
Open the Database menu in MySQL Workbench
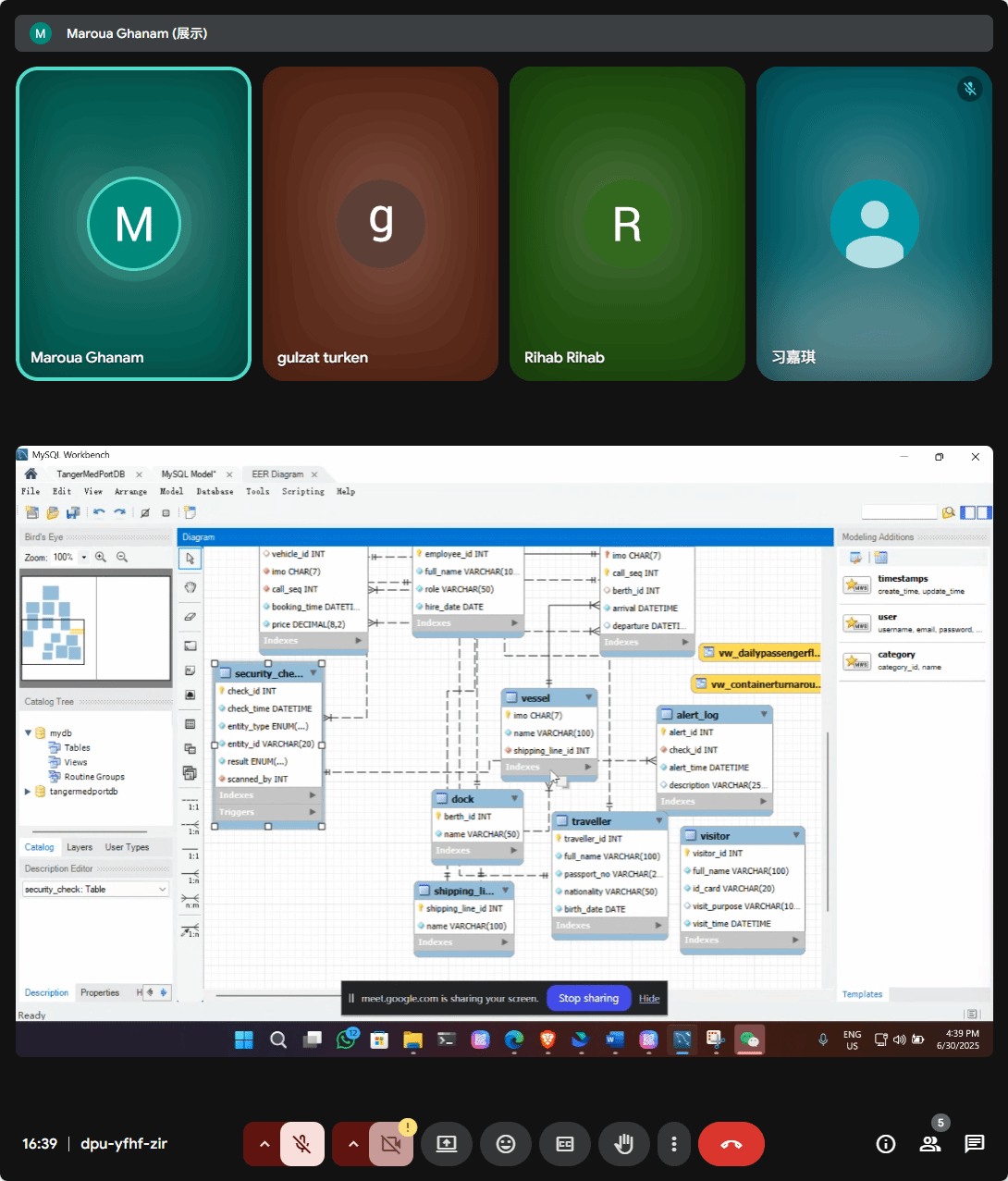point(215,492)
